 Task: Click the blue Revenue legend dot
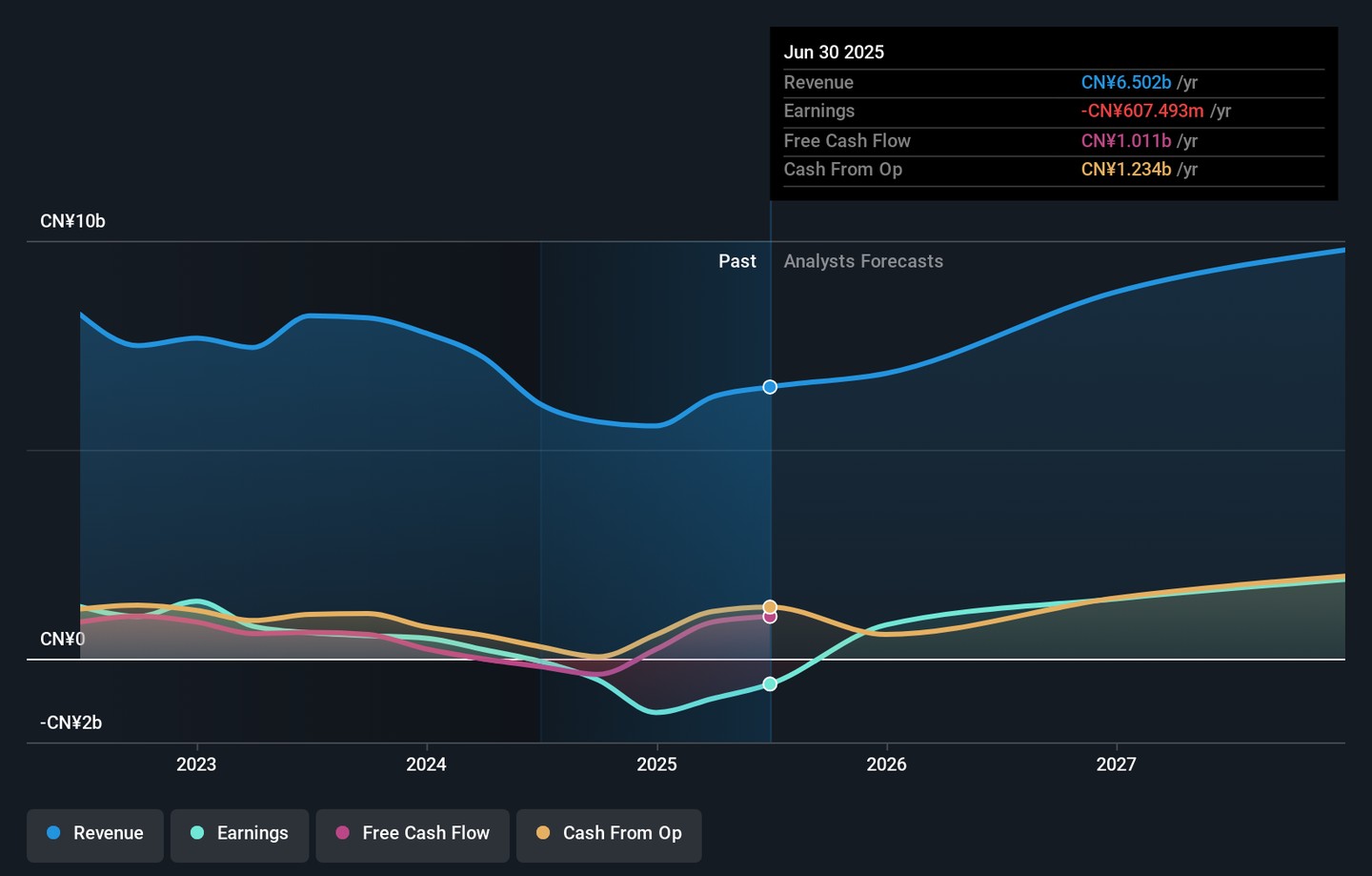tap(54, 833)
